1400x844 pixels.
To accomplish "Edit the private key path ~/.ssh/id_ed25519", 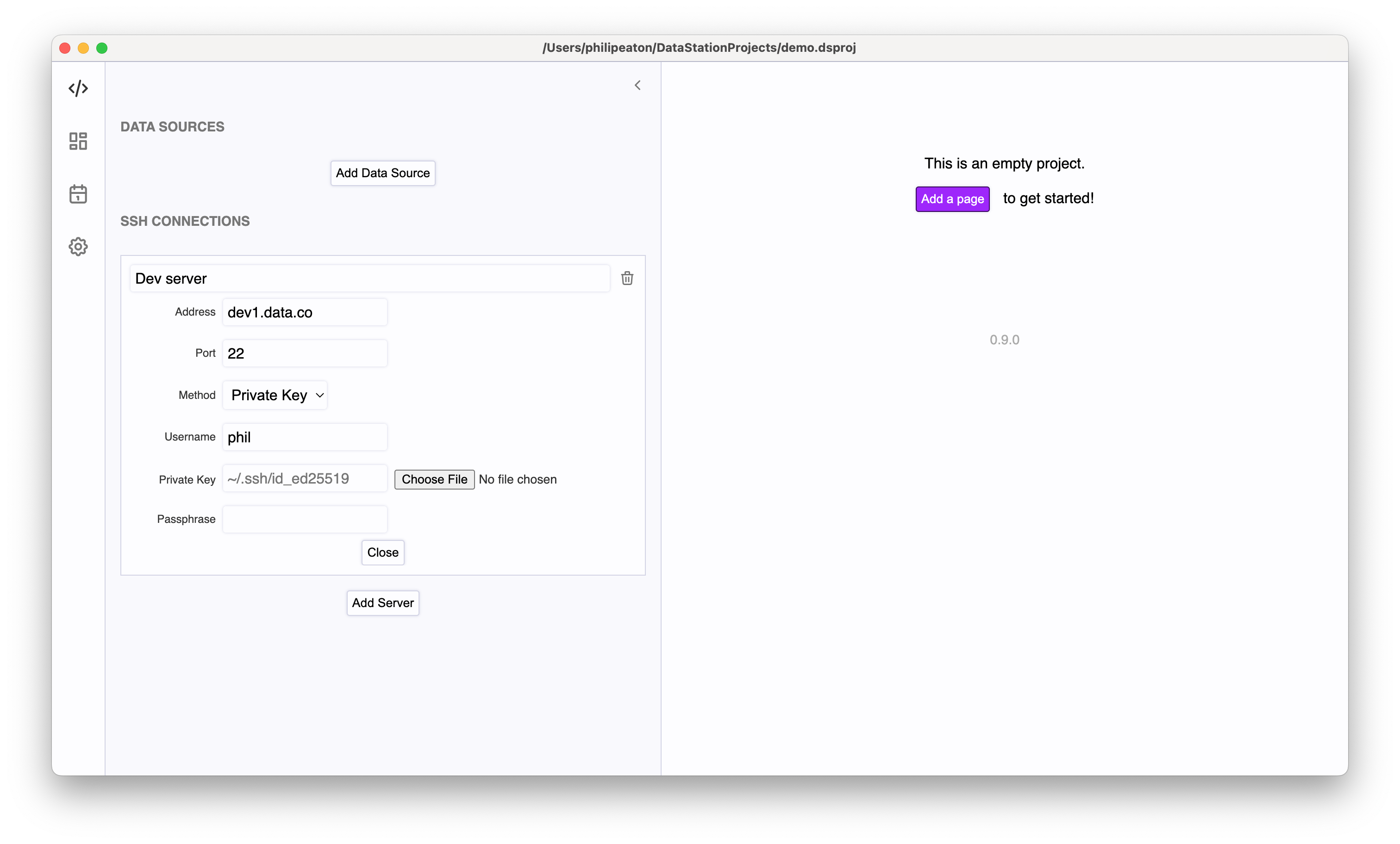I will (x=305, y=479).
